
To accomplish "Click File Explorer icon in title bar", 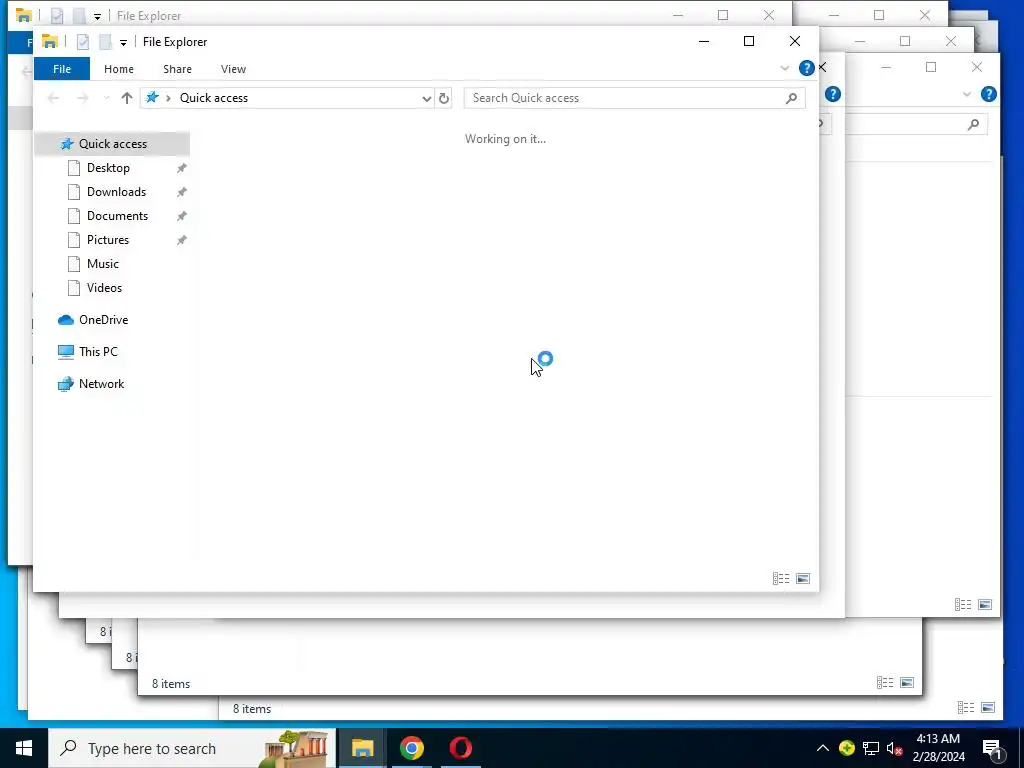I will click(x=50, y=42).
